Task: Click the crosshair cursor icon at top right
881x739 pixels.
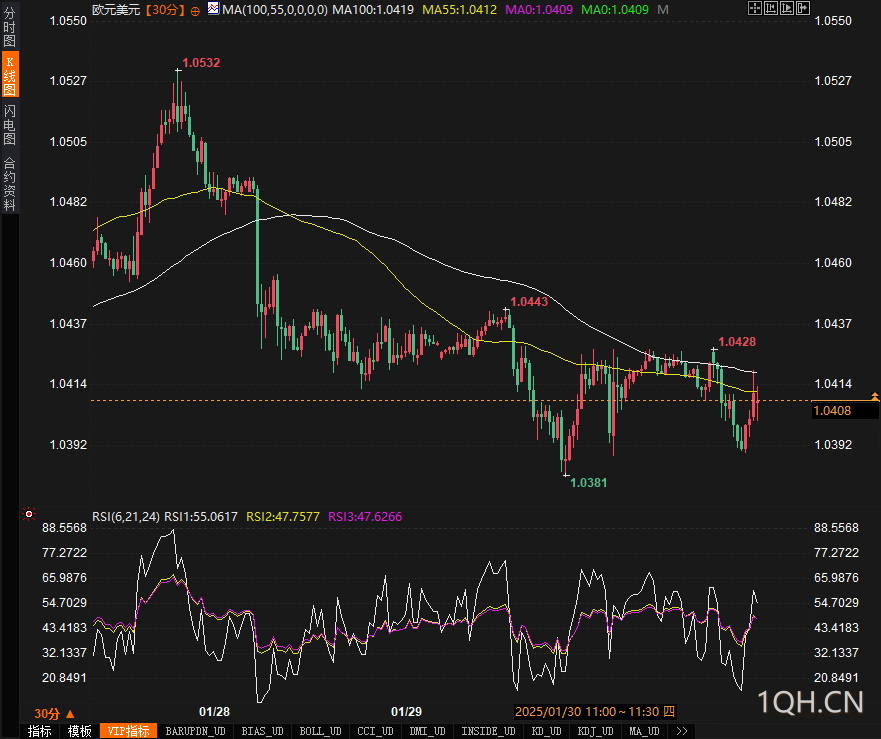Action: [755, 8]
